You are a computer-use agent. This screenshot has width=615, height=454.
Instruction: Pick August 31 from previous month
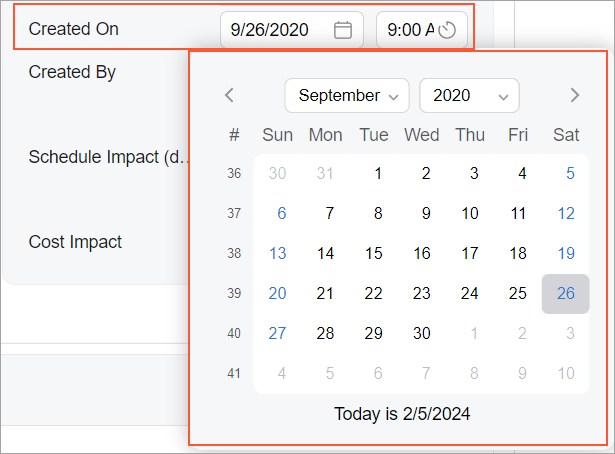[x=326, y=173]
